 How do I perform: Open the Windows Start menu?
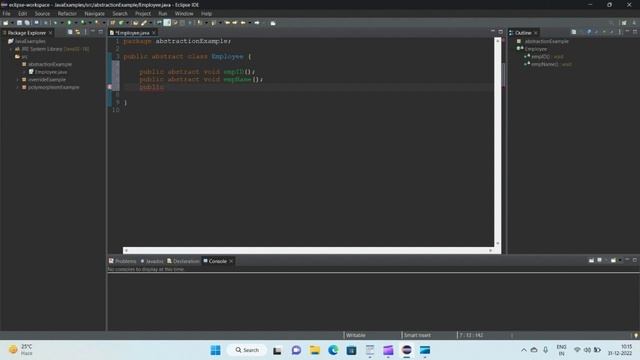pos(216,350)
